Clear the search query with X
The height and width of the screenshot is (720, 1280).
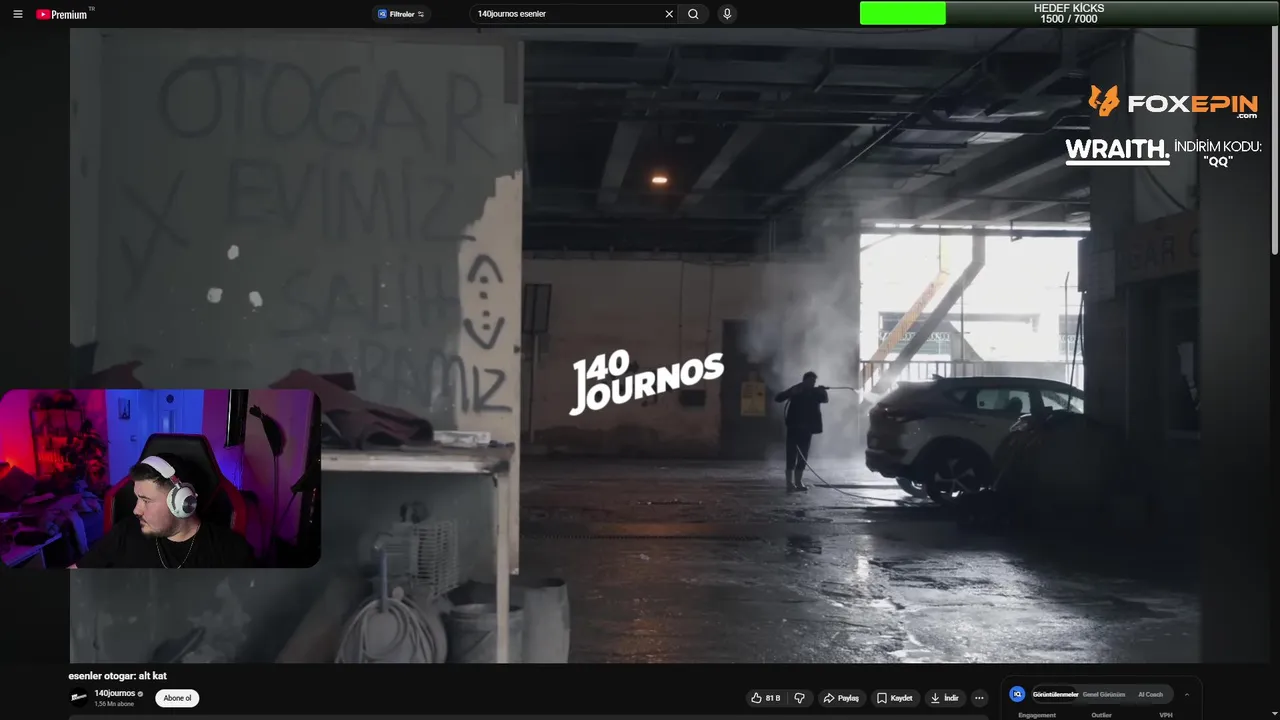click(669, 14)
